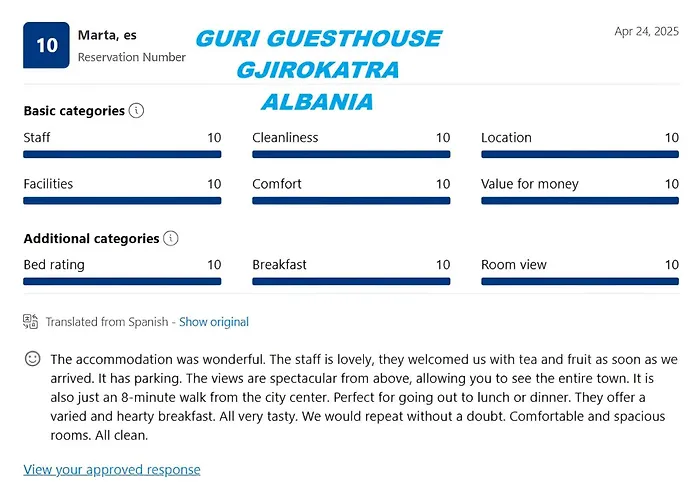Click the Cleanliness rating bar
Viewport: 700px width, 500px height.
351,154
